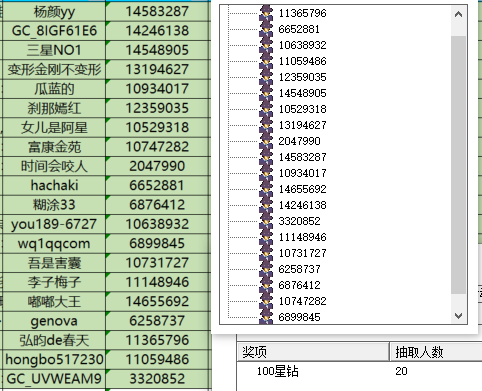This screenshot has height=391, width=482.
Task: Click spreadsheet cell genova
Action: [54, 321]
